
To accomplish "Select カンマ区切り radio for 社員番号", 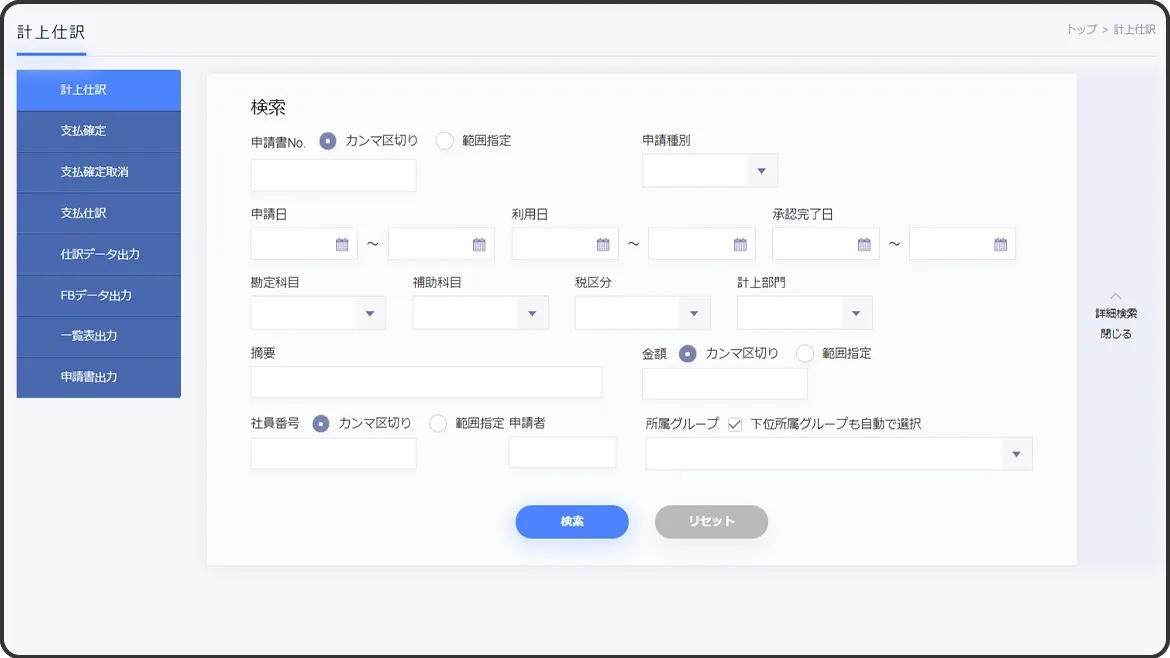I will 321,423.
